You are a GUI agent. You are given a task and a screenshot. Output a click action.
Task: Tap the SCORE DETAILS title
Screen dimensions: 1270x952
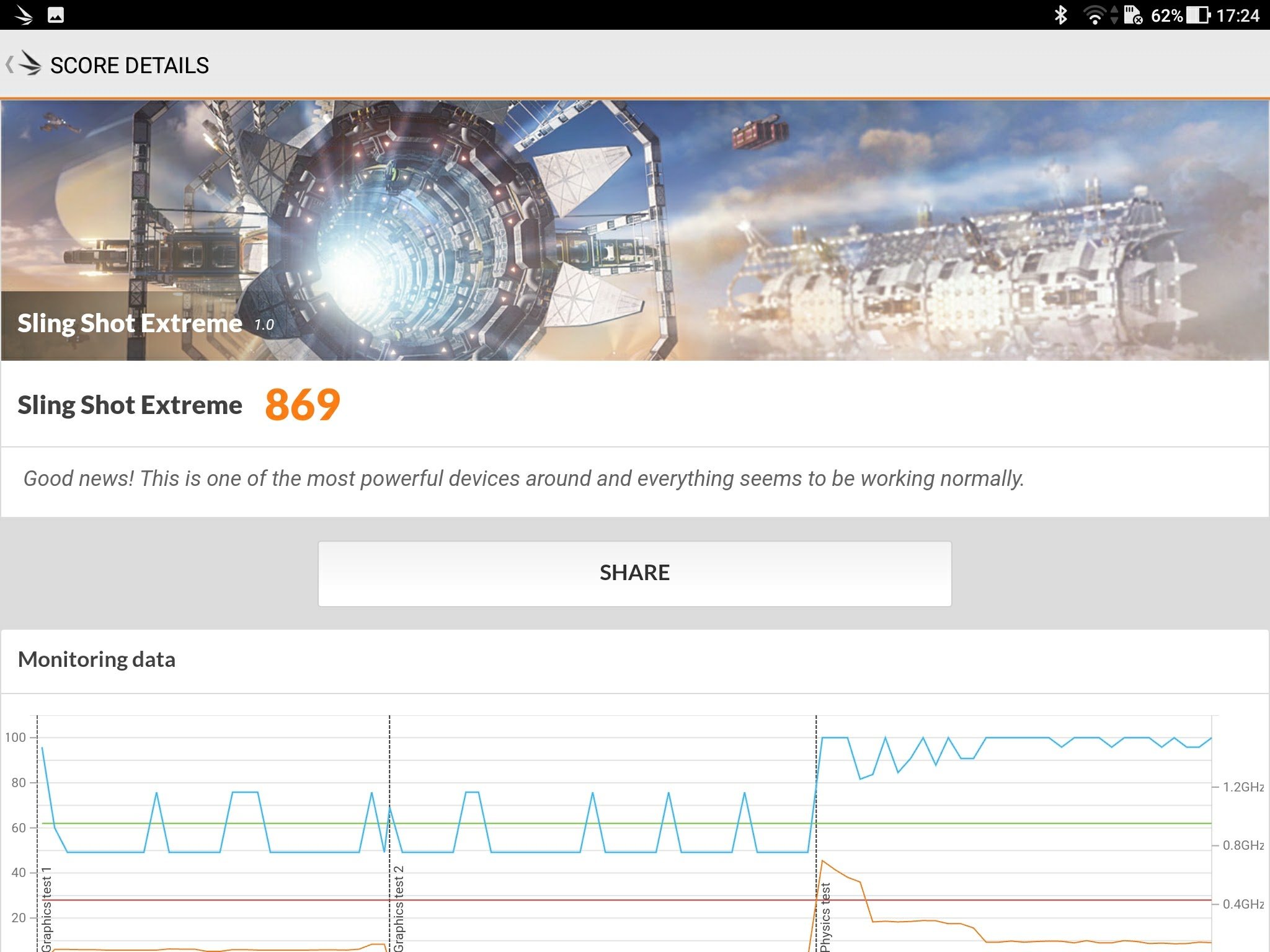(130, 65)
